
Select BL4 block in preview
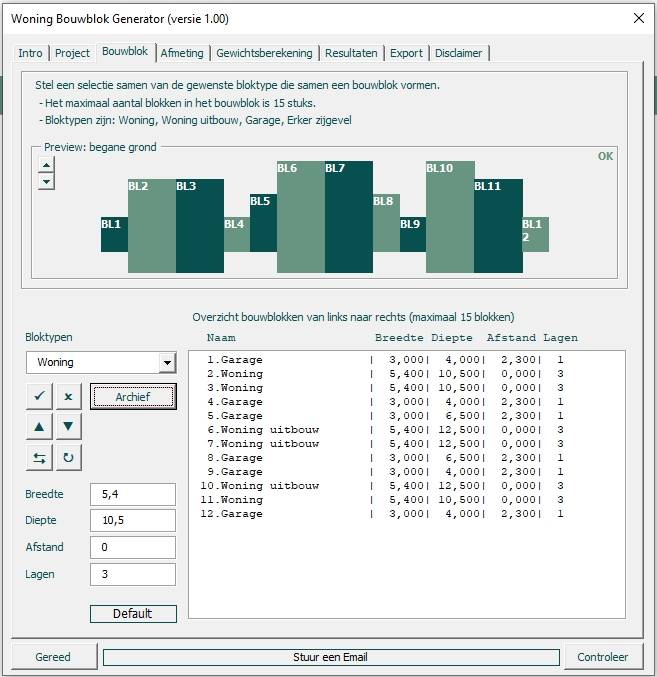point(237,234)
